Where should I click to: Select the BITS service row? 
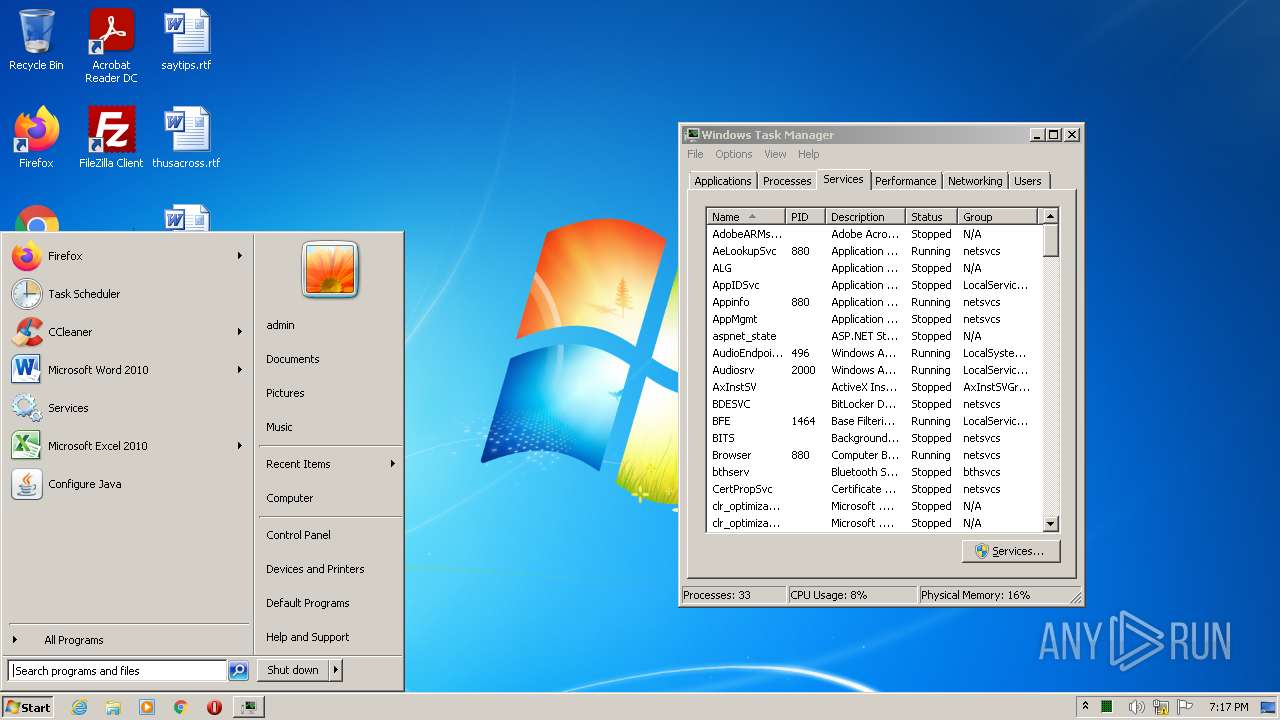point(874,438)
